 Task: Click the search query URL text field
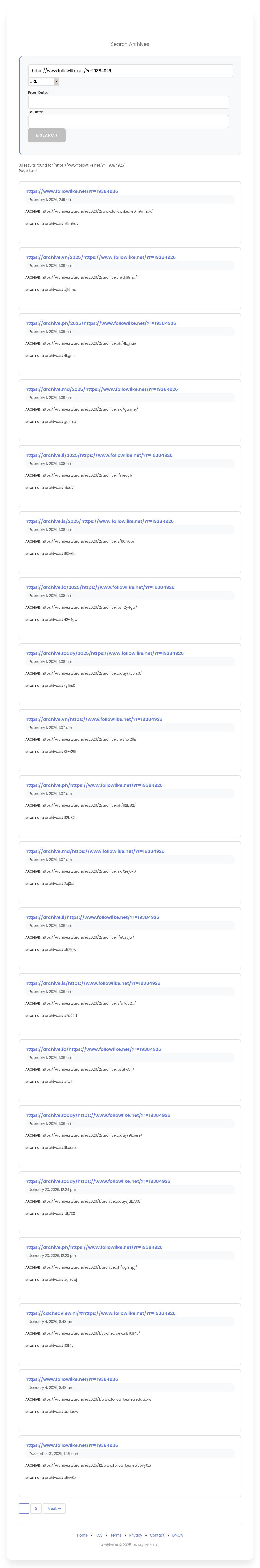point(130,71)
